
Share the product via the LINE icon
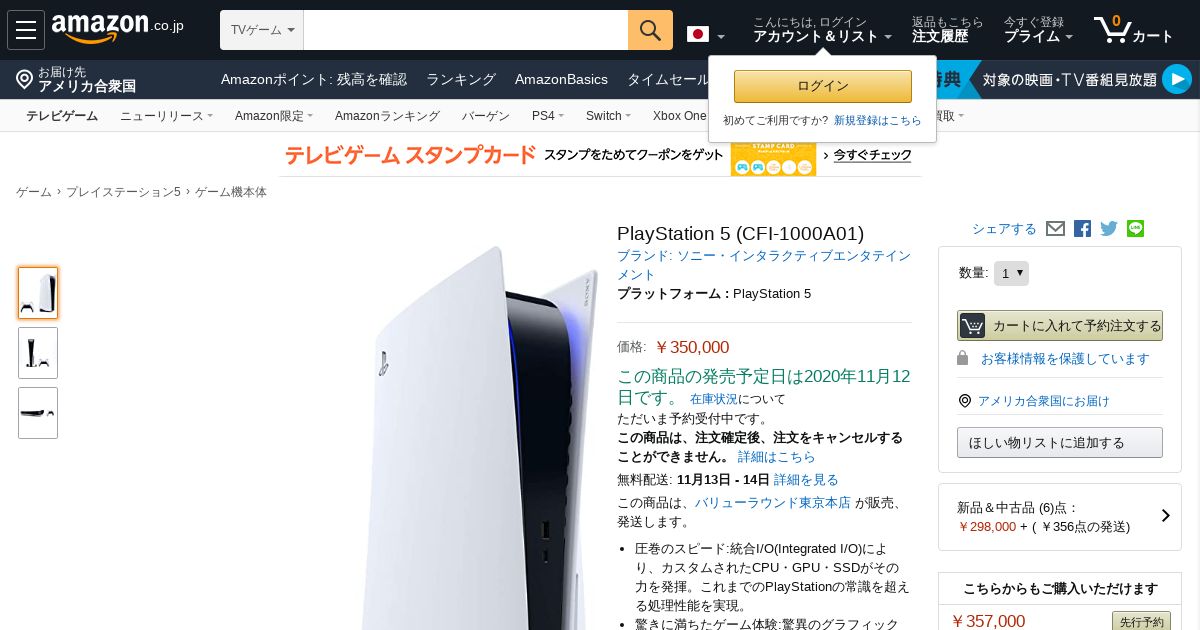point(1135,228)
